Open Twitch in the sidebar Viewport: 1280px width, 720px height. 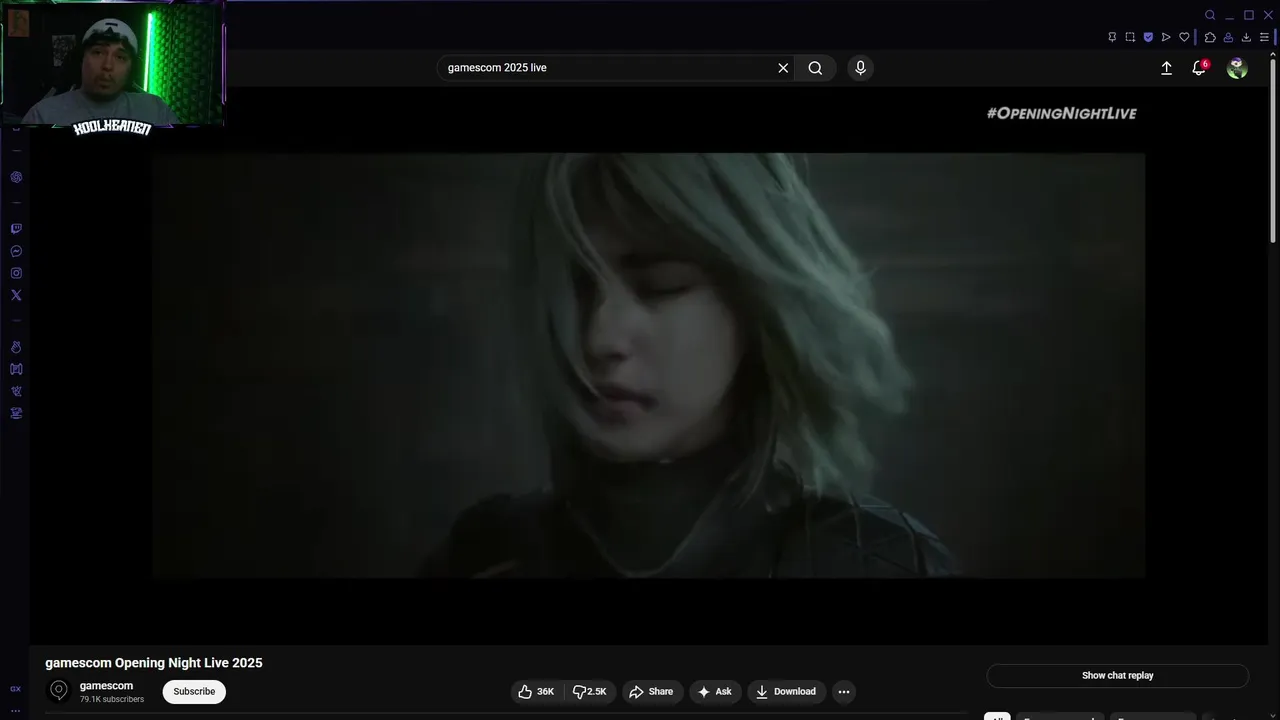pos(16,229)
